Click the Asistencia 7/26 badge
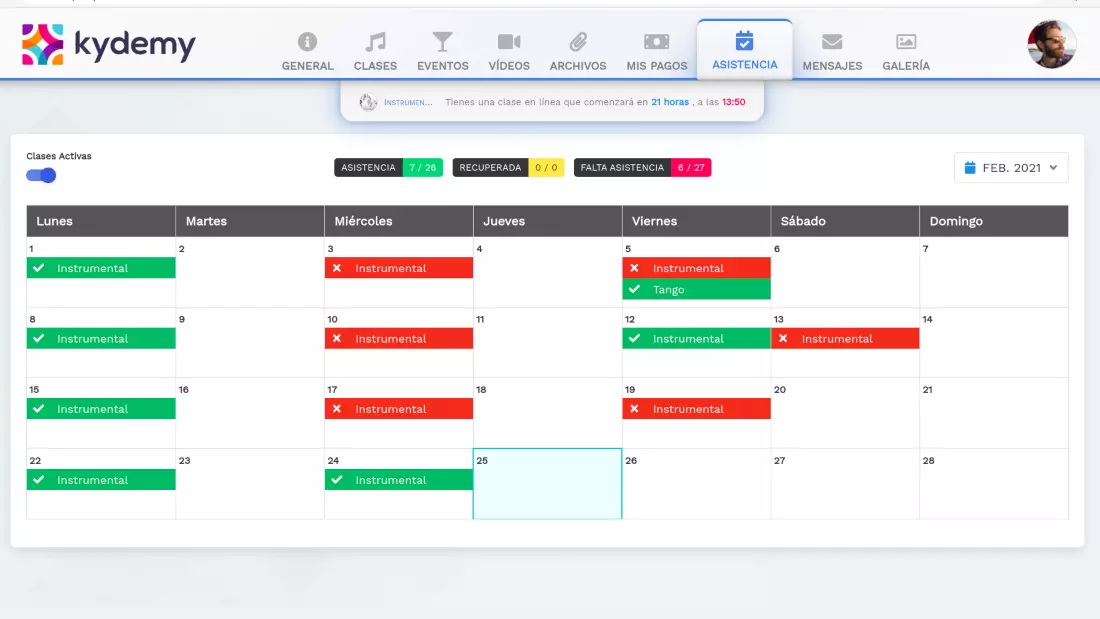 coord(388,168)
